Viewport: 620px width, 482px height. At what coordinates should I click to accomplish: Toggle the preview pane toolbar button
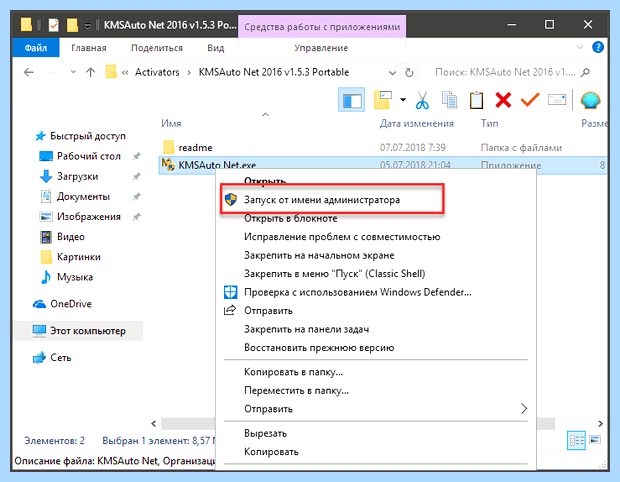(x=351, y=100)
